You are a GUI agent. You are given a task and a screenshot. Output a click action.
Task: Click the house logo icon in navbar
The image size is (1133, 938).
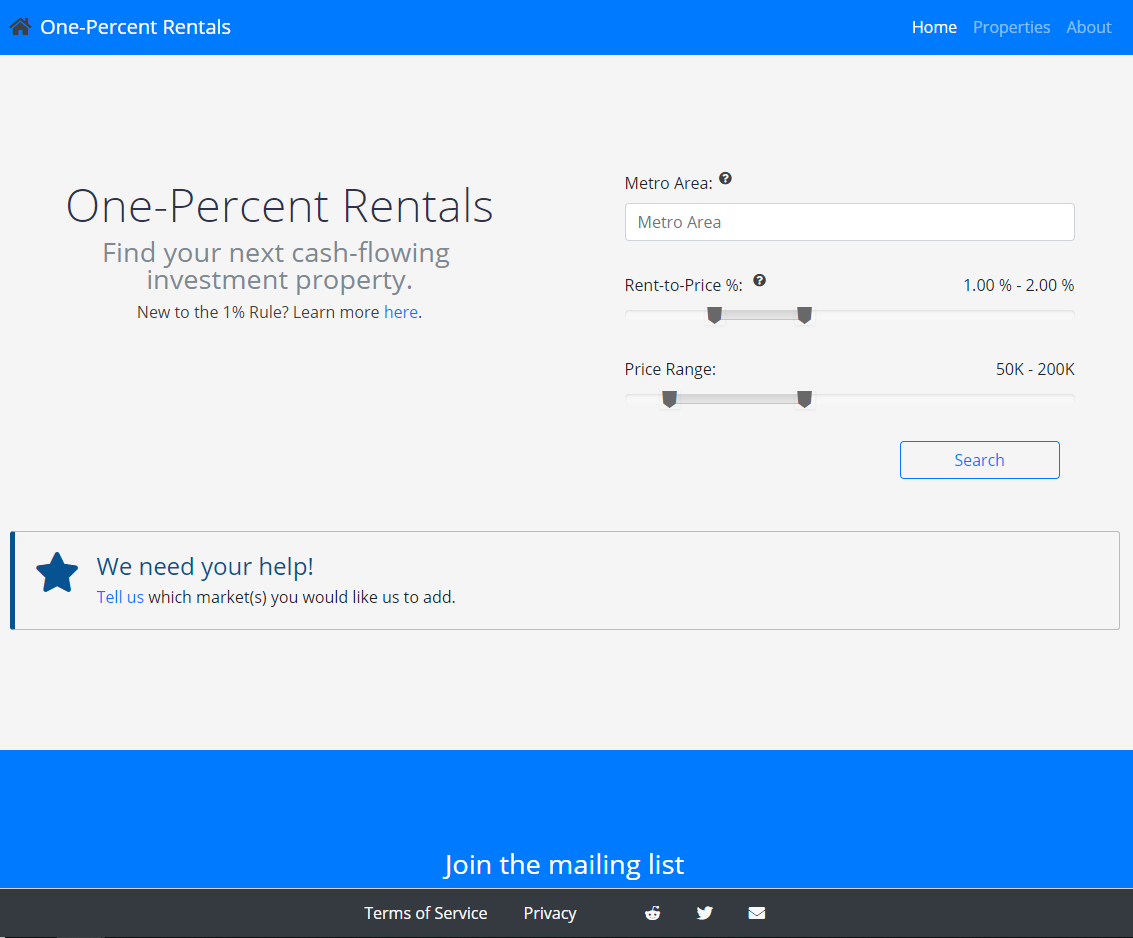pyautogui.click(x=20, y=27)
